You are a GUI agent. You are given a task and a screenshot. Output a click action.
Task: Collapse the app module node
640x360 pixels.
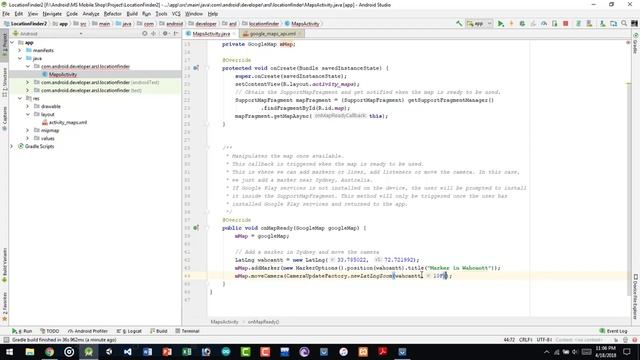pos(12,42)
